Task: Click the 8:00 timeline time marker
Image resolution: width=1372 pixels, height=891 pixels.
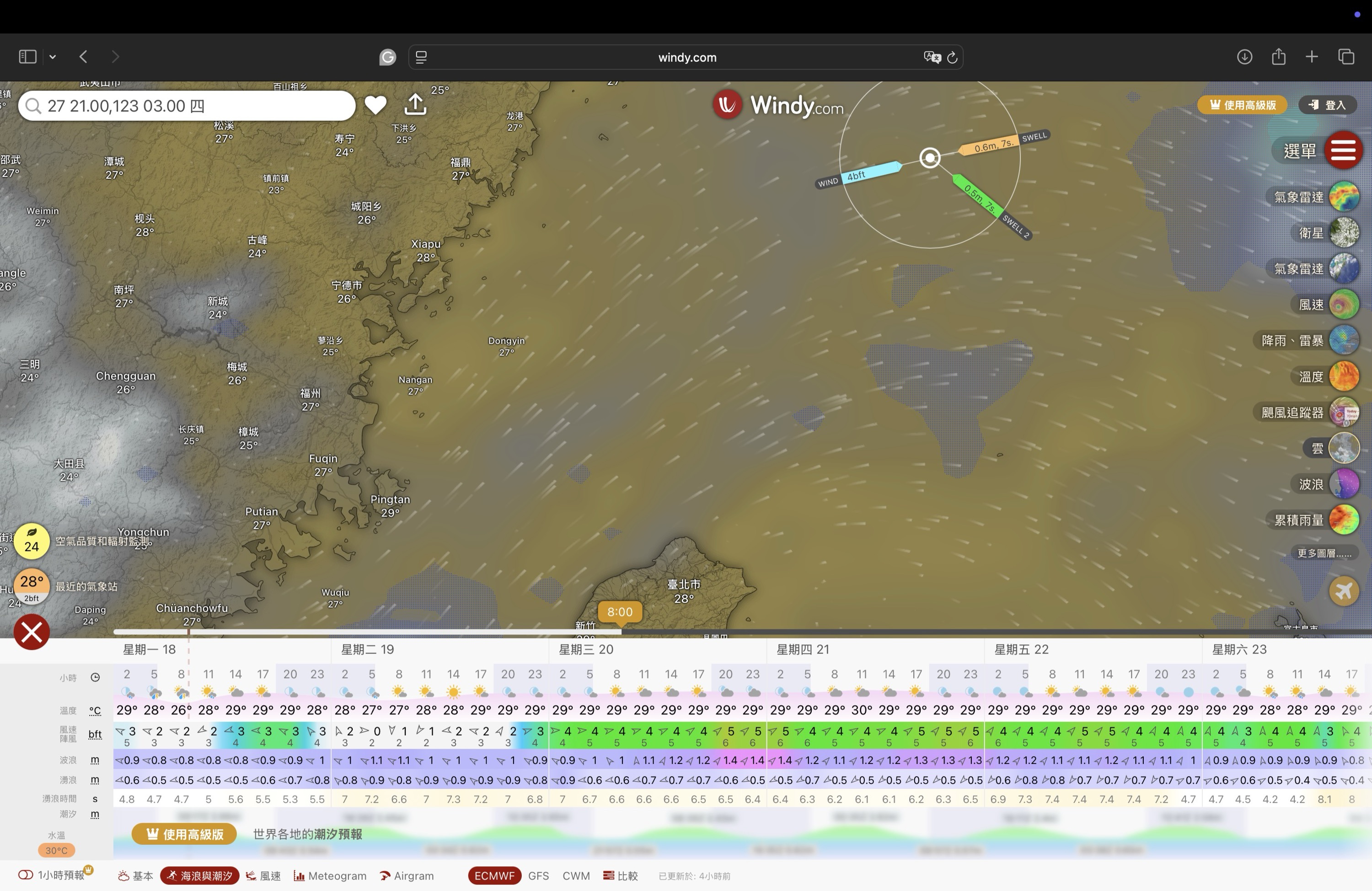Action: click(620, 612)
